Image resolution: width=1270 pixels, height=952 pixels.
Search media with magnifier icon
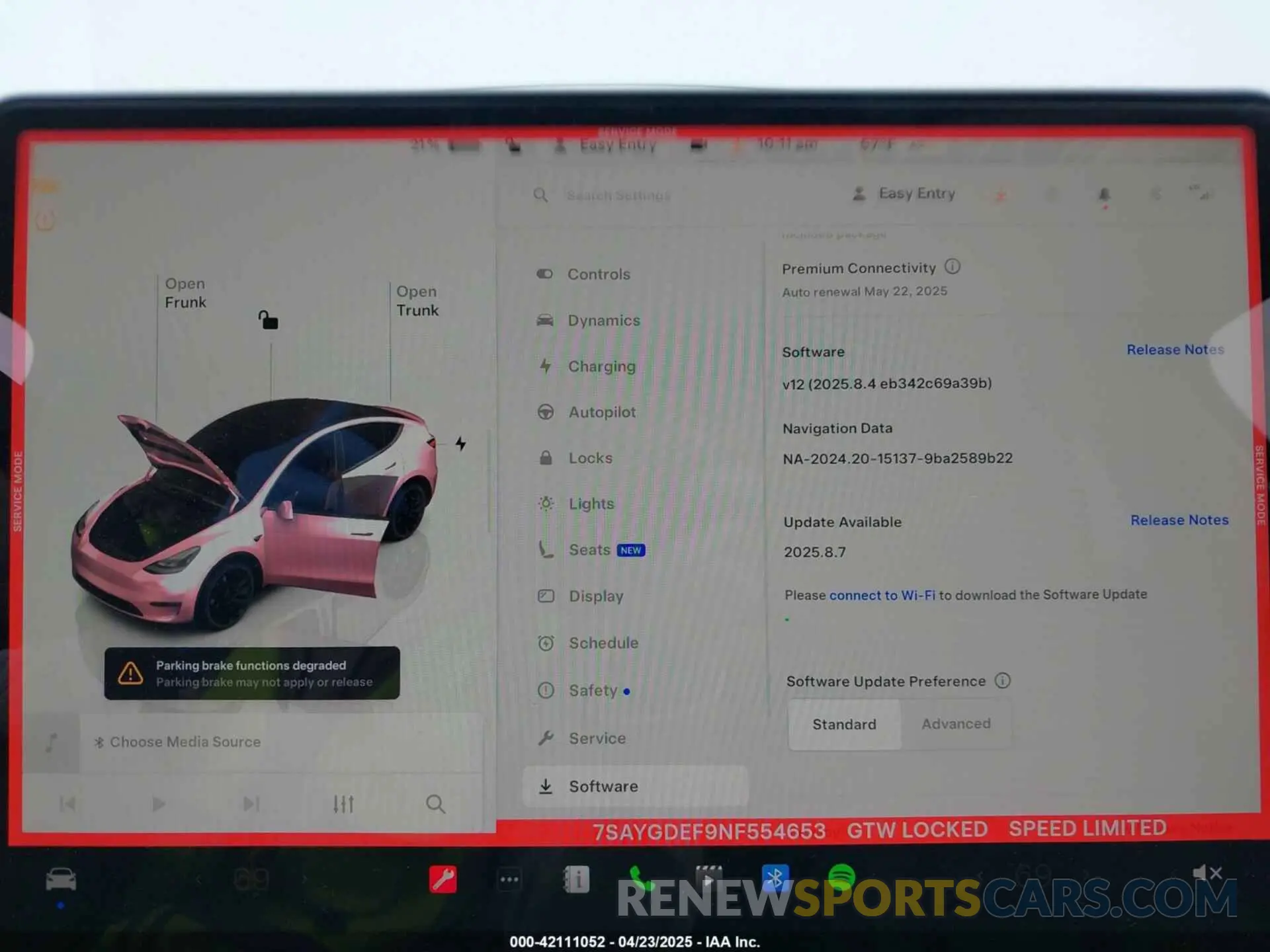435,804
